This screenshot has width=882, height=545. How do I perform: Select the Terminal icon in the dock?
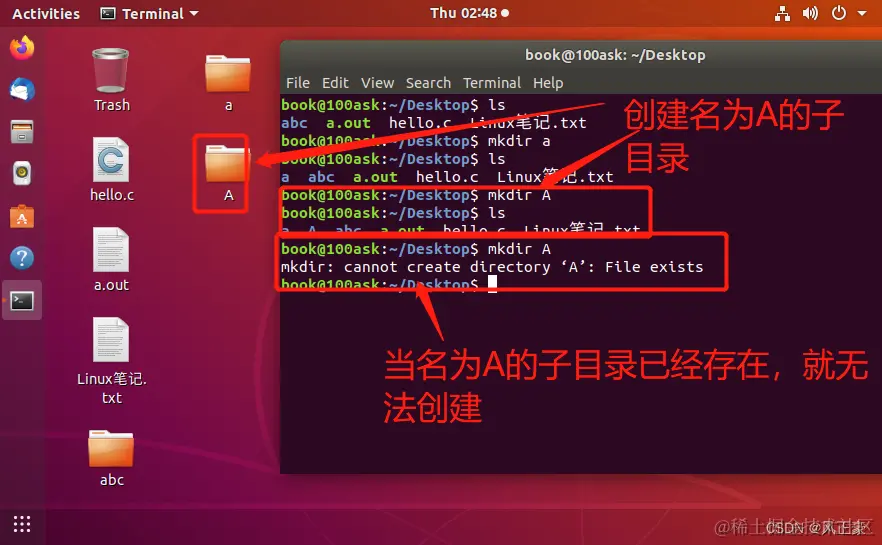click(22, 301)
